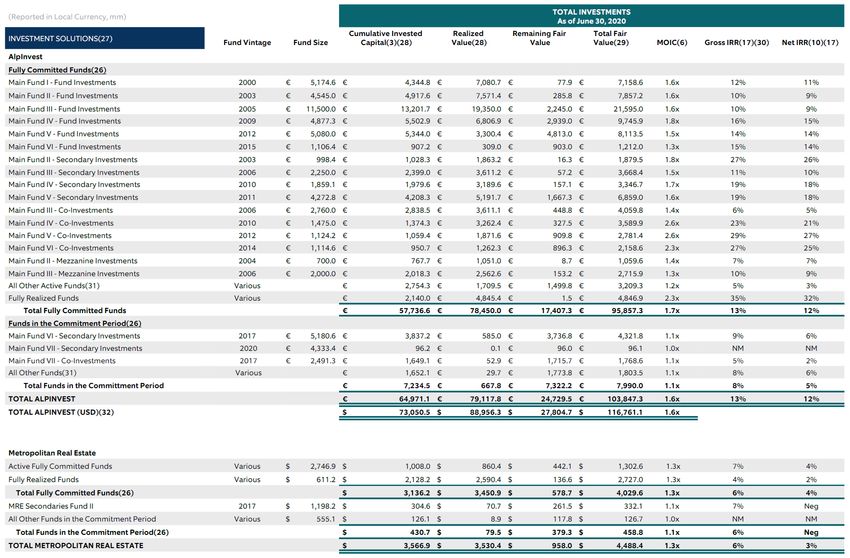Click the TOTAL ALPINVEST row label
850x558 pixels.
pyautogui.click(x=42, y=399)
